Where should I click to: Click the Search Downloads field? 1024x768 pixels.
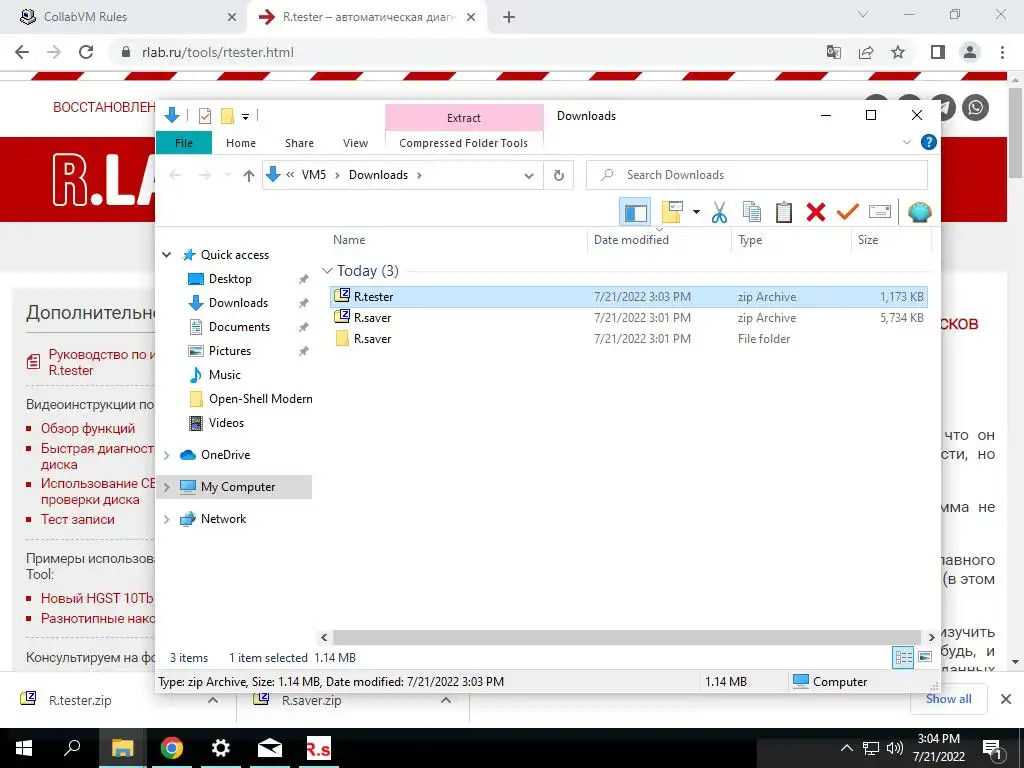point(757,175)
